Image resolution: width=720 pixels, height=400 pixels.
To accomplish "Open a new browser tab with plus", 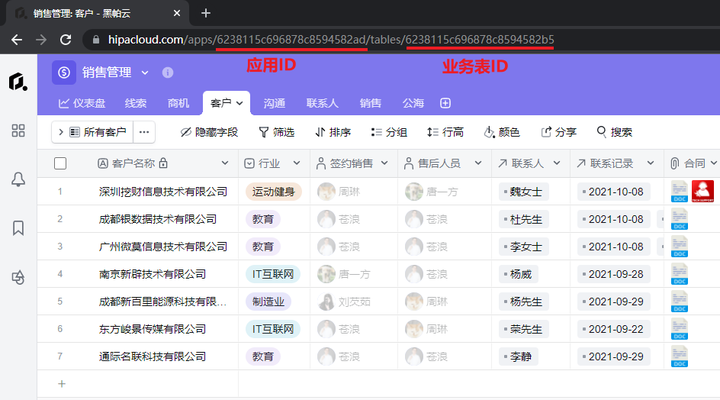I will [x=206, y=13].
